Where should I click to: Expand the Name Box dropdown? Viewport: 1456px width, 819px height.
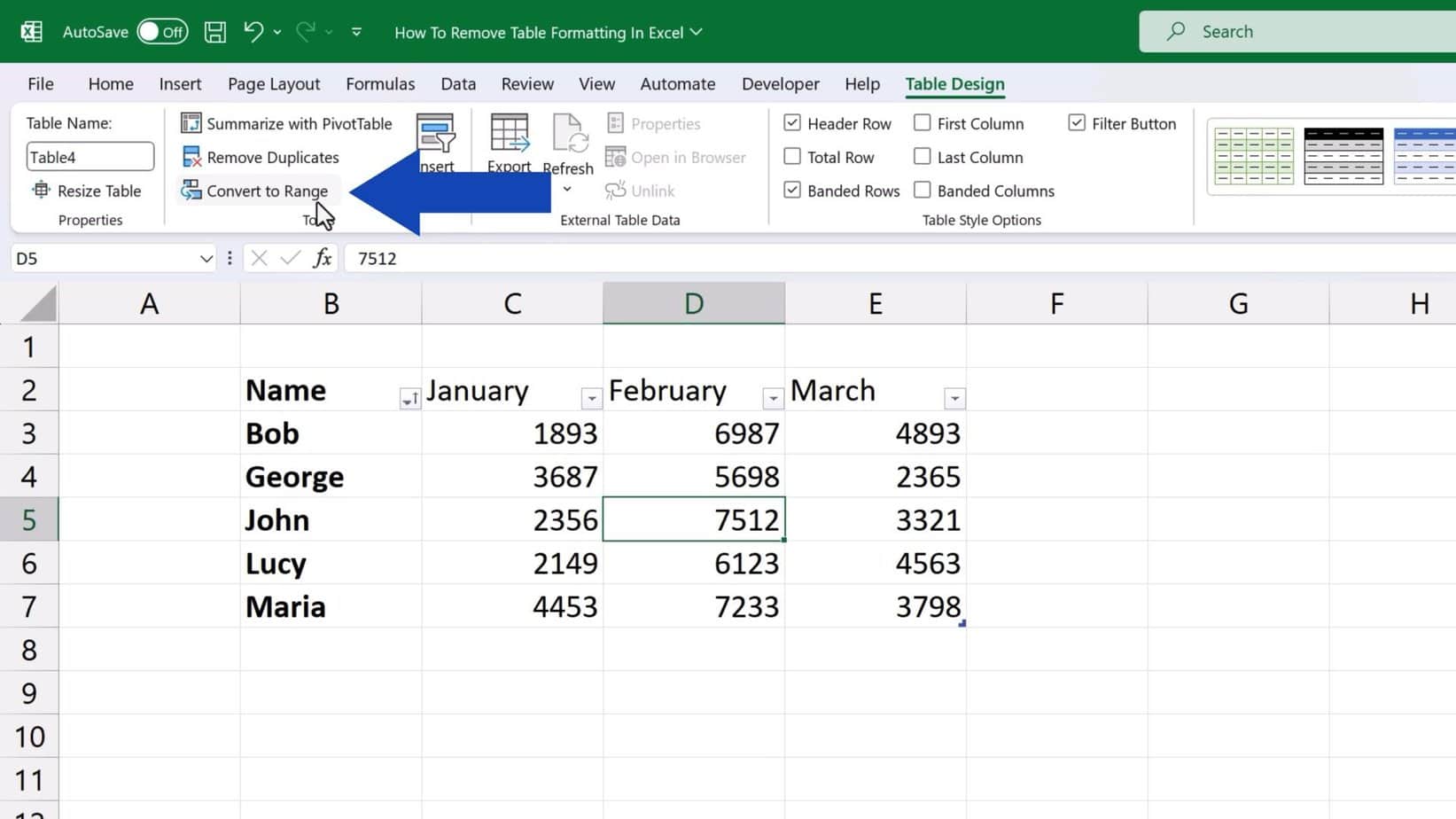[206, 258]
